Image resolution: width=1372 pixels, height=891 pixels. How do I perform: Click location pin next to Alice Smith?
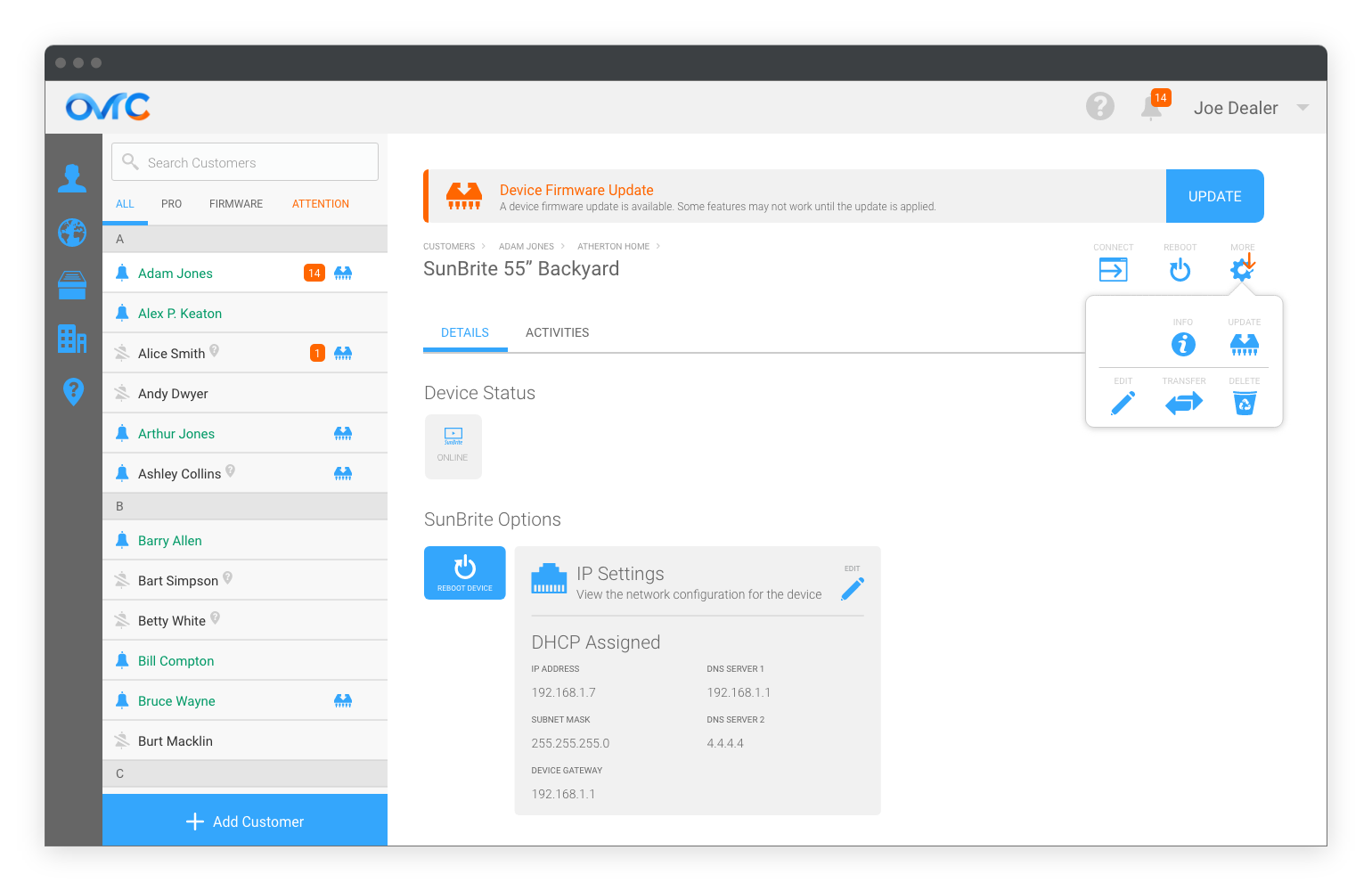coord(215,351)
